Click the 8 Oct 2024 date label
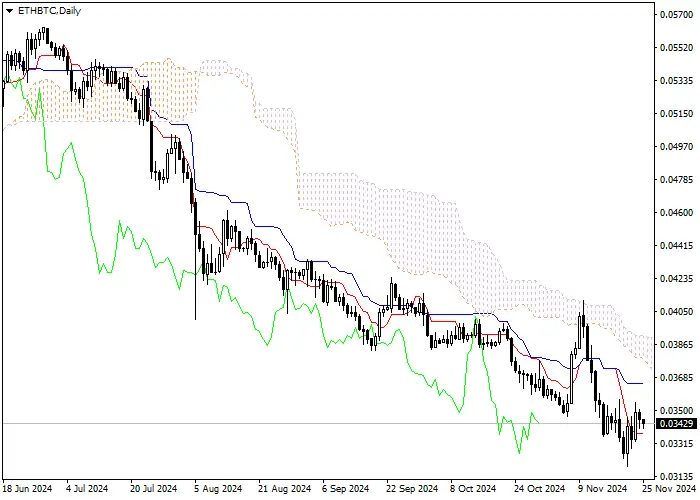The height and width of the screenshot is (500, 700). coord(473,489)
